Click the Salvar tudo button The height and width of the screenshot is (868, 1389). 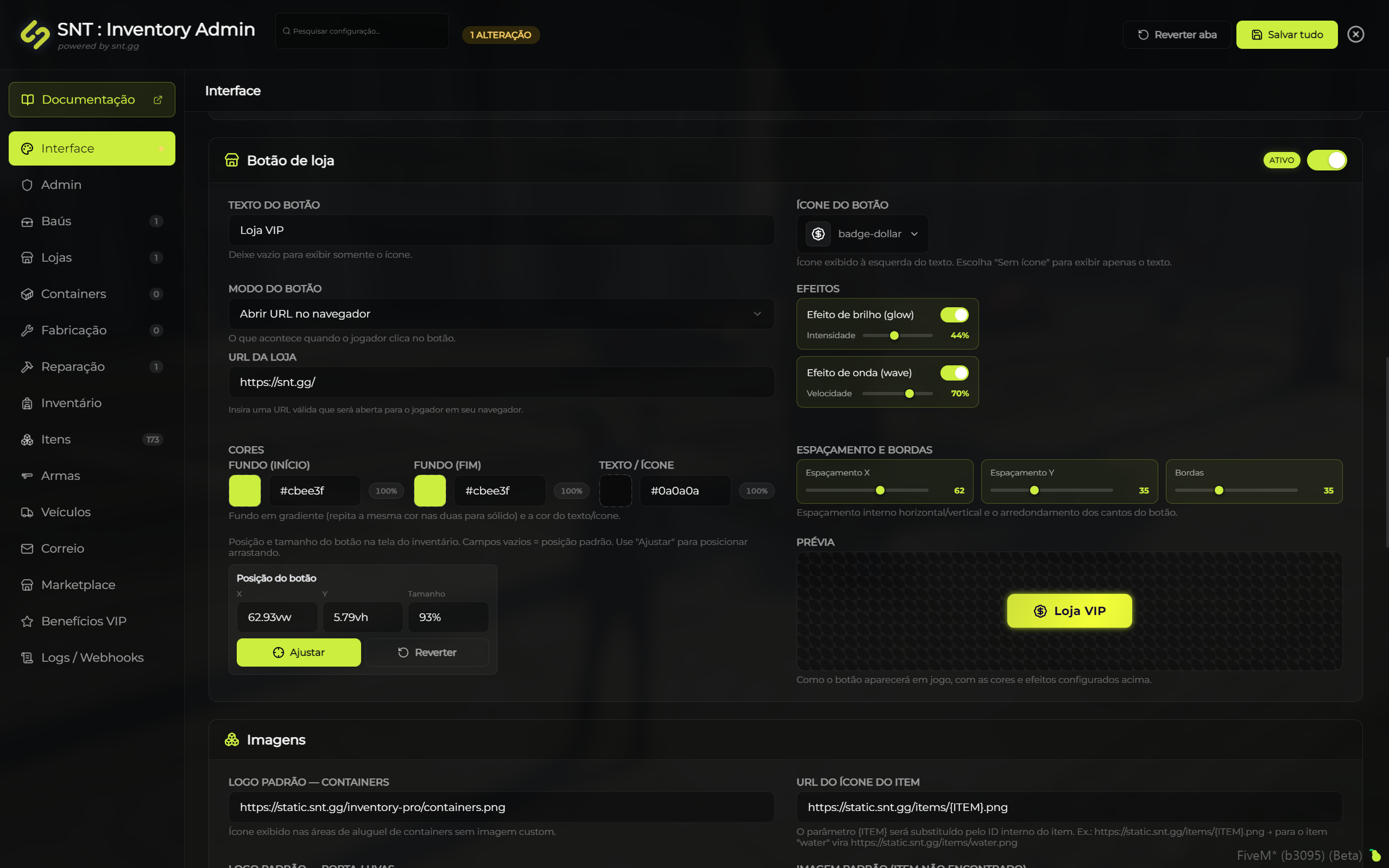pyautogui.click(x=1286, y=34)
